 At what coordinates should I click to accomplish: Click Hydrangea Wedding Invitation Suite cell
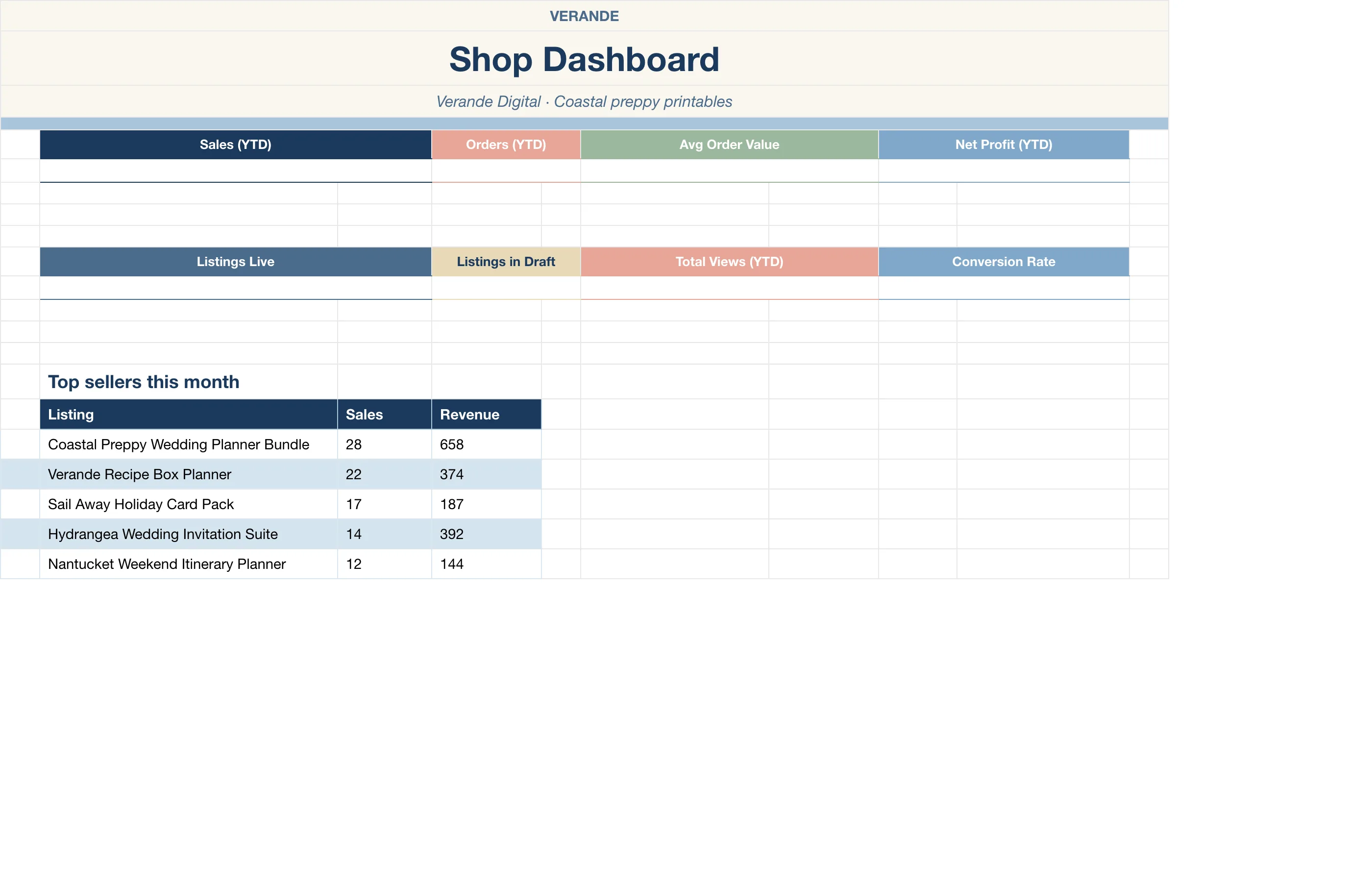[188, 534]
